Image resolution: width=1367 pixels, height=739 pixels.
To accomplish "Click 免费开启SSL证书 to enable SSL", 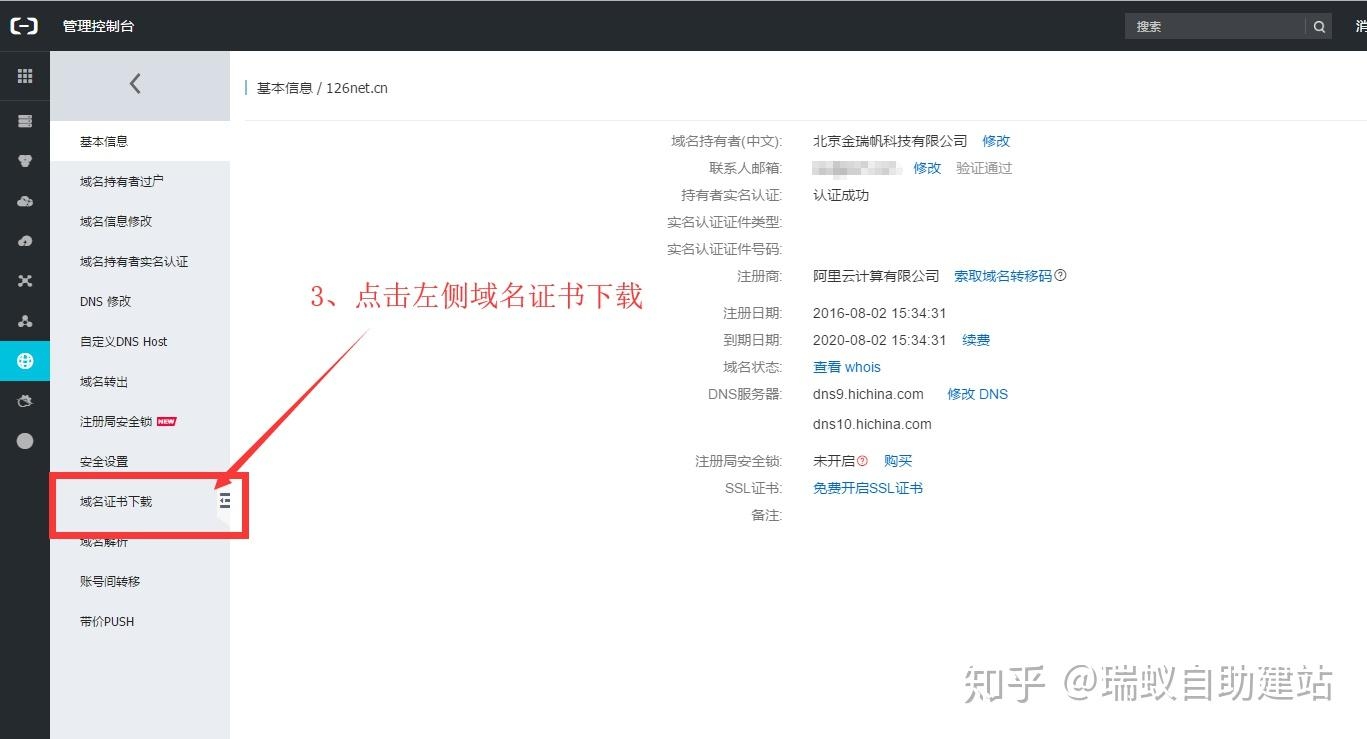I will 868,488.
